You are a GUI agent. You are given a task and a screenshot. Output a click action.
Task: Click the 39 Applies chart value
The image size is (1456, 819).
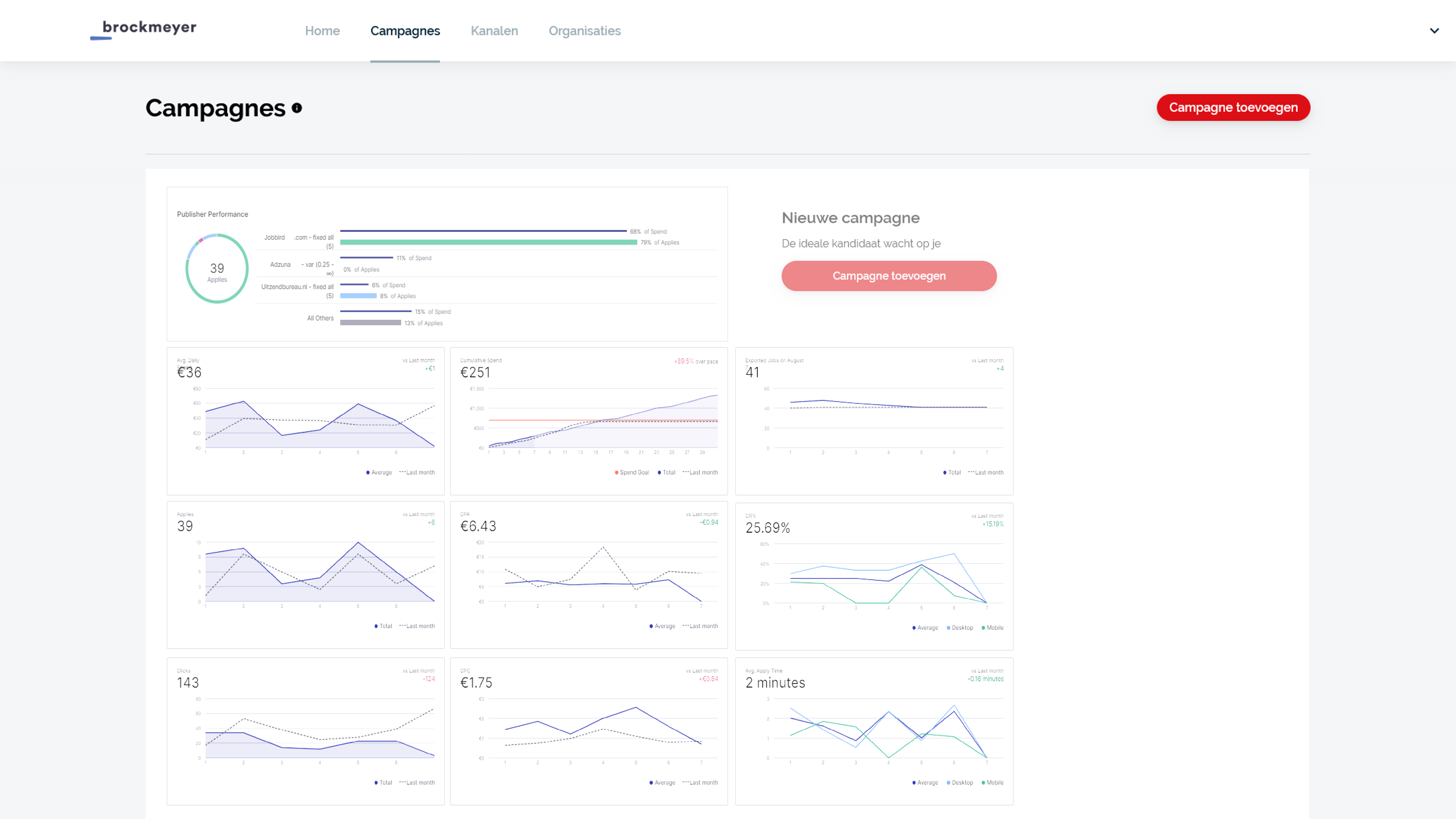click(x=185, y=526)
